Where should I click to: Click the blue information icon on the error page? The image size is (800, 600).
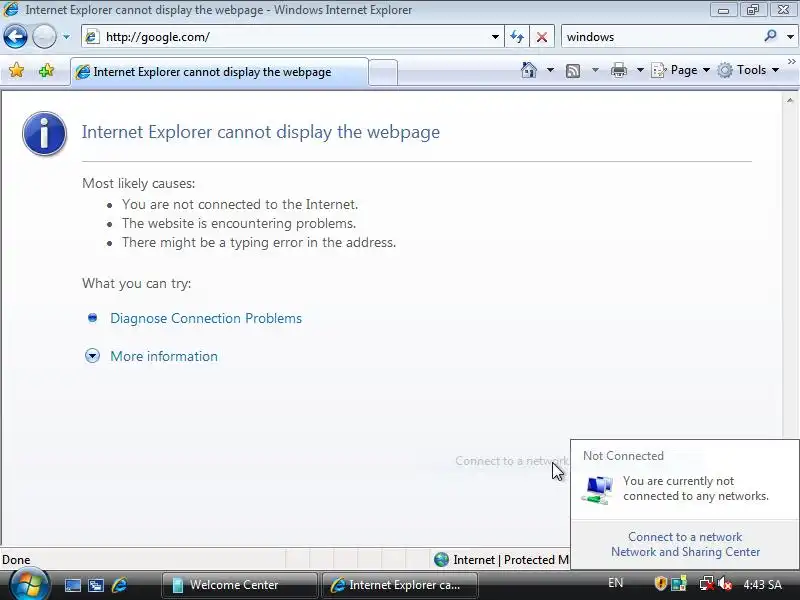point(44,134)
